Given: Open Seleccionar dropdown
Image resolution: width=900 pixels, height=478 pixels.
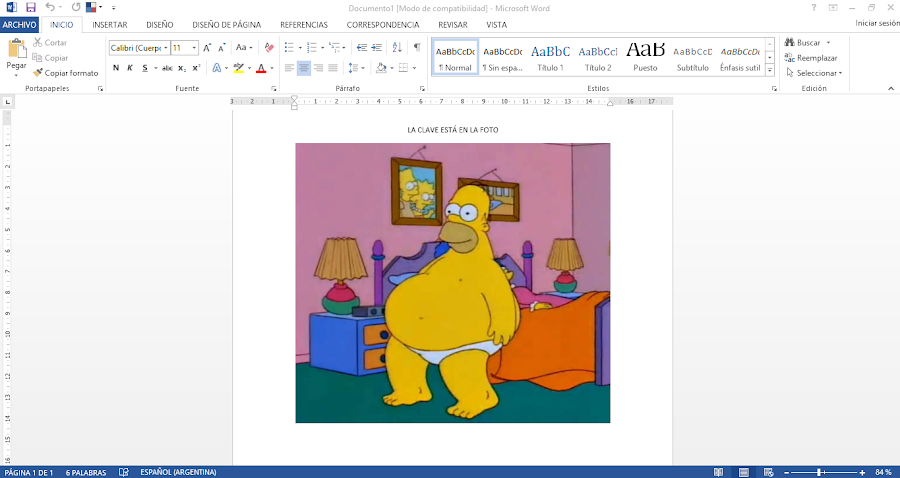Looking at the screenshot, I should (814, 73).
